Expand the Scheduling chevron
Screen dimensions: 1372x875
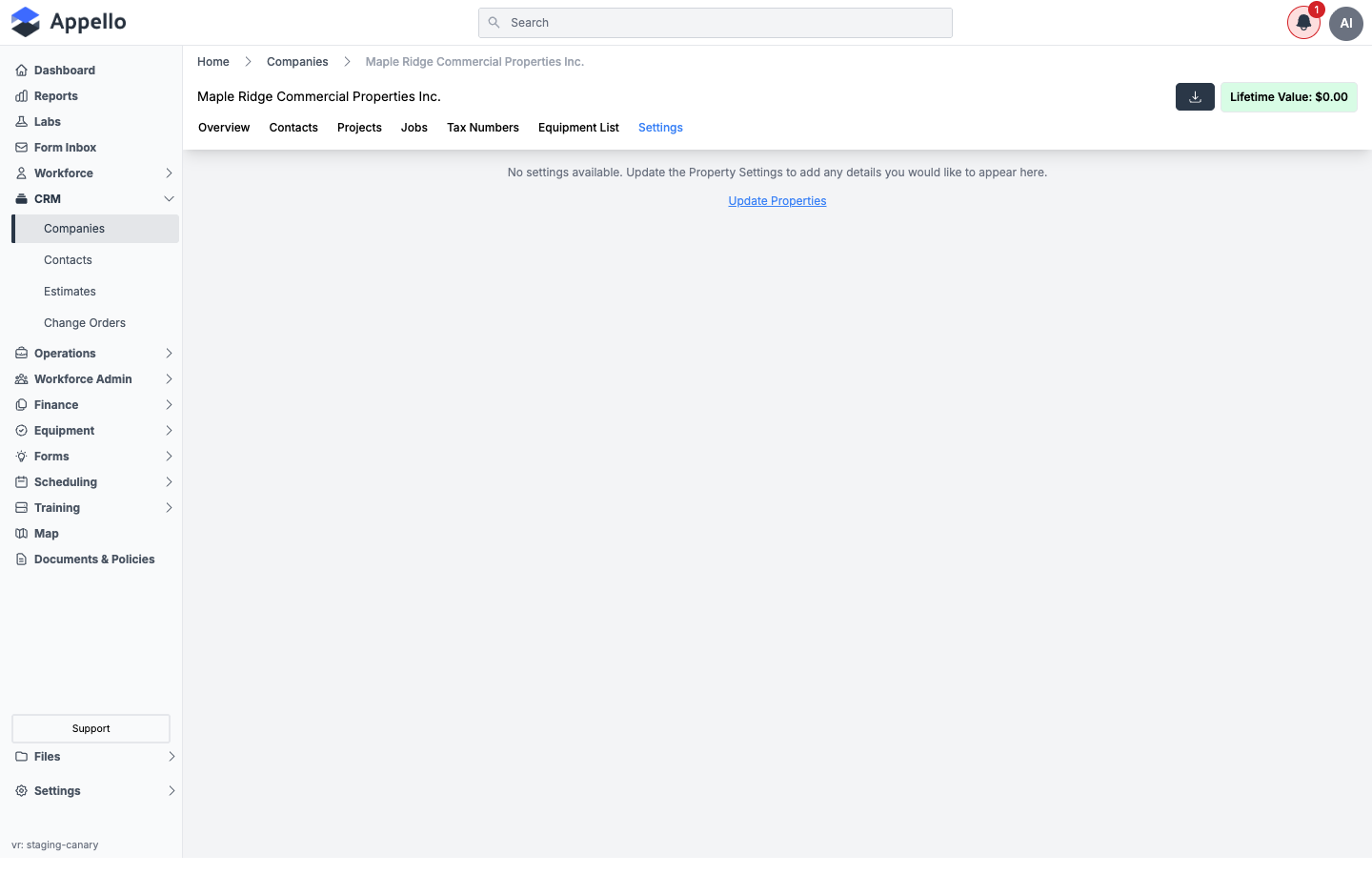[169, 482]
